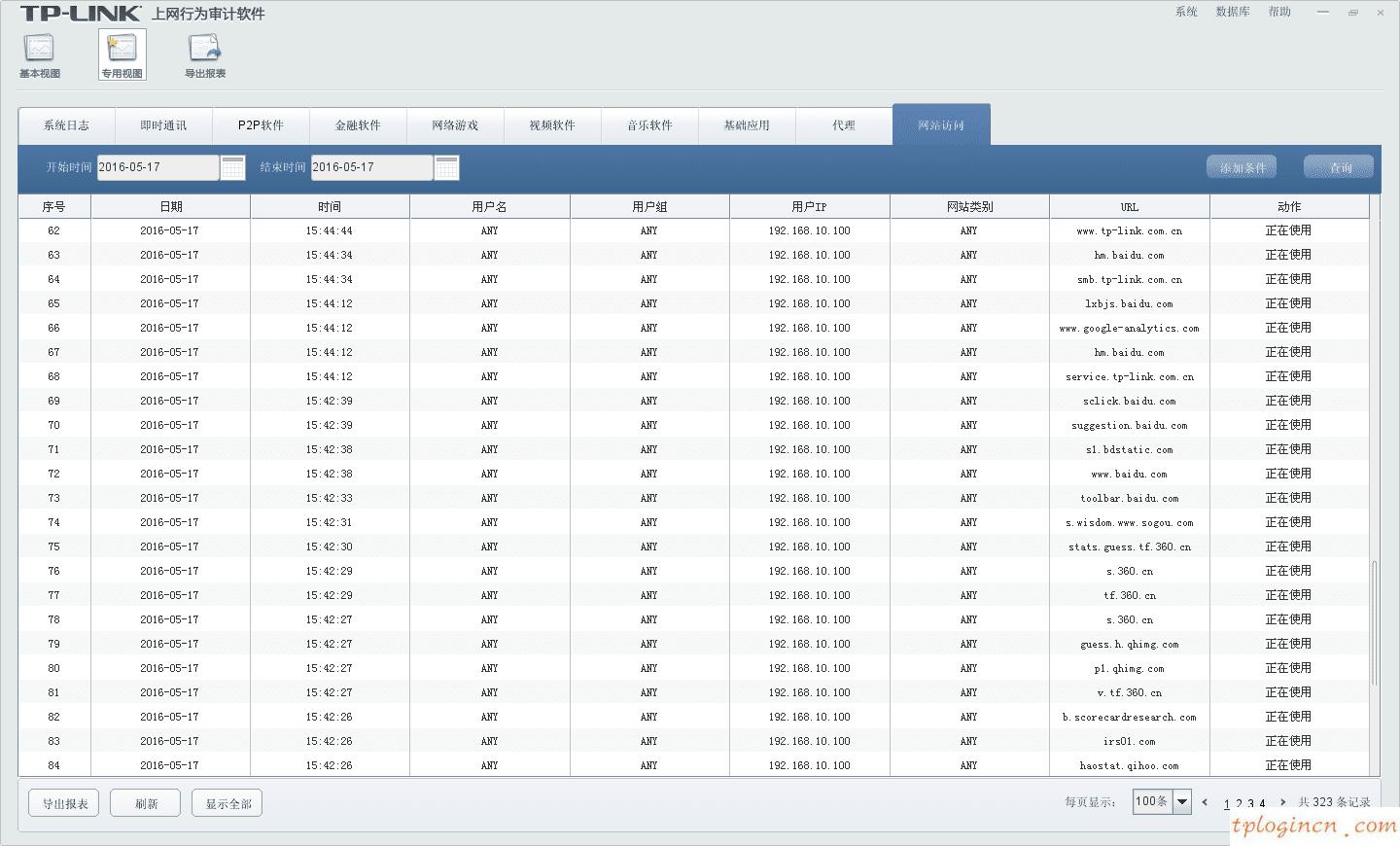Click the 导出报表 export report toolbar icon

[x=204, y=53]
